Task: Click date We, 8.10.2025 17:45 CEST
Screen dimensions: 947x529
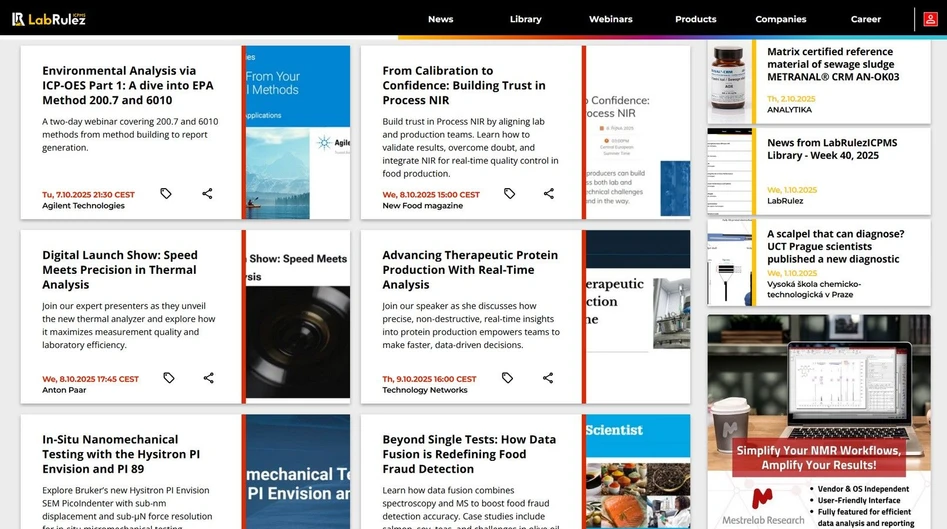Action: (x=90, y=379)
